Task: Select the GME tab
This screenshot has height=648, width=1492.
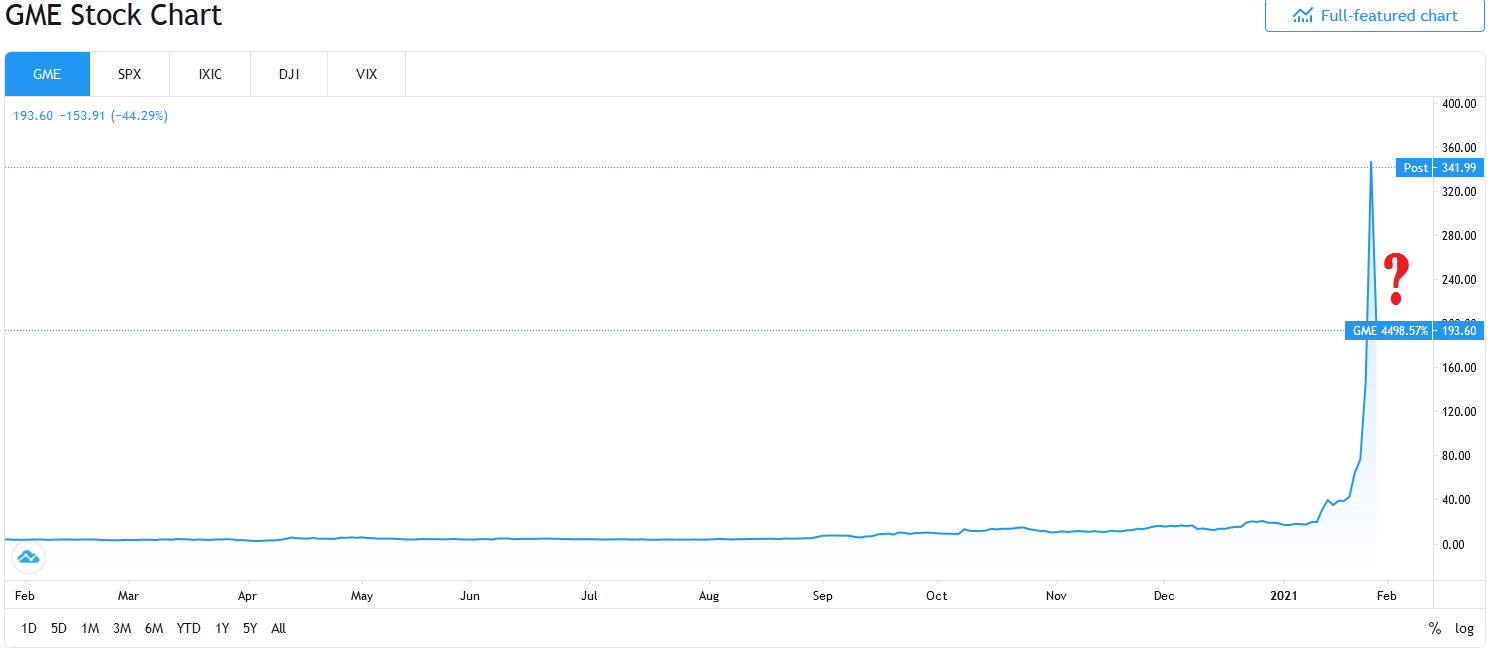Action: 47,74
